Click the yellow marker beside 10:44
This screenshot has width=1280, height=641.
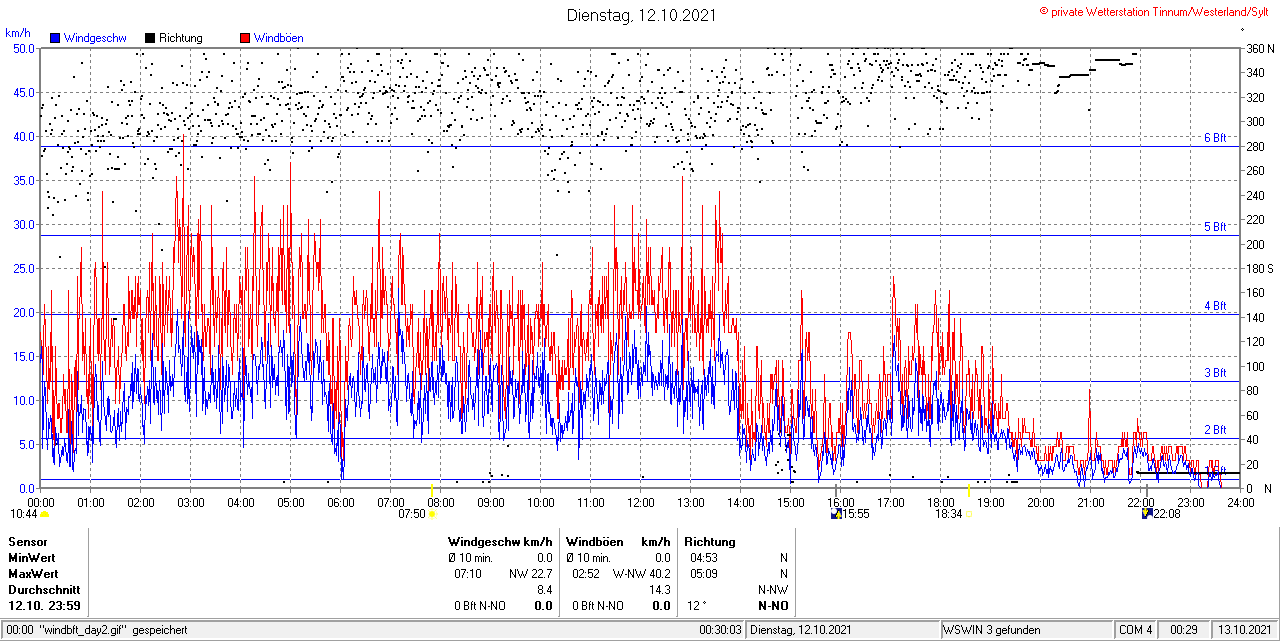tap(44, 514)
